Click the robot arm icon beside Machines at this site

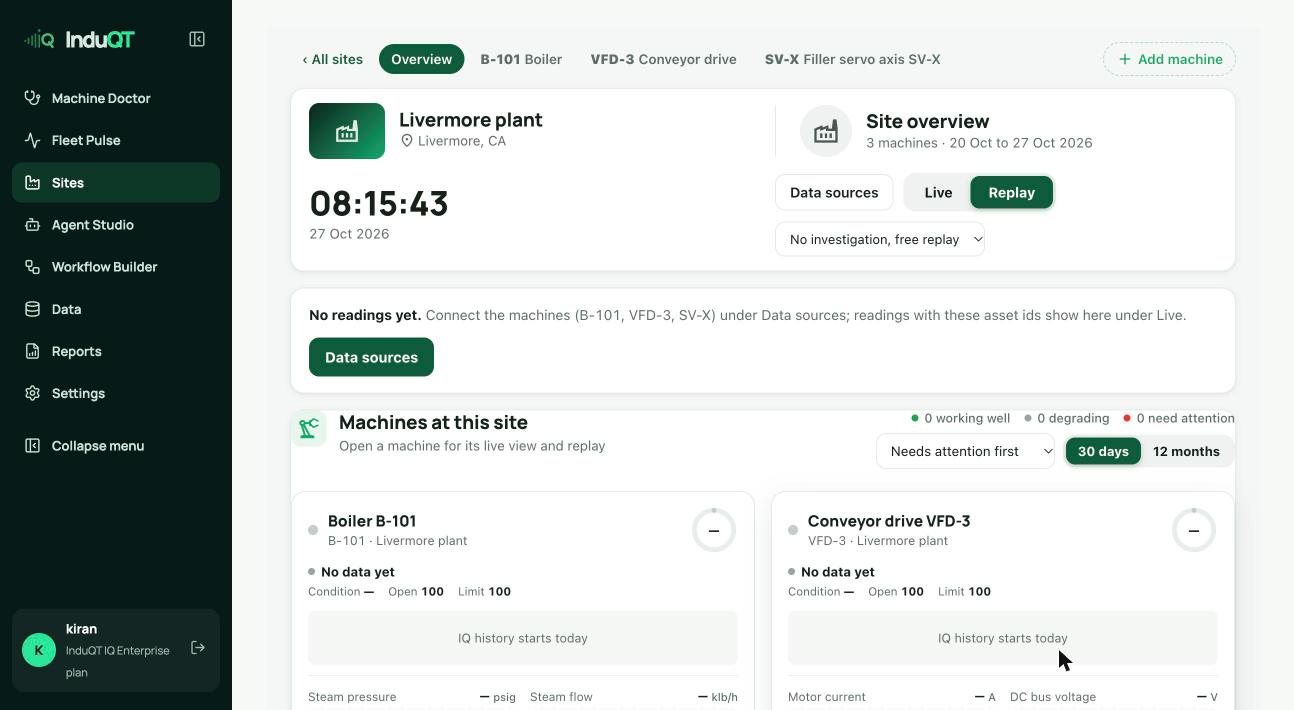click(308, 428)
